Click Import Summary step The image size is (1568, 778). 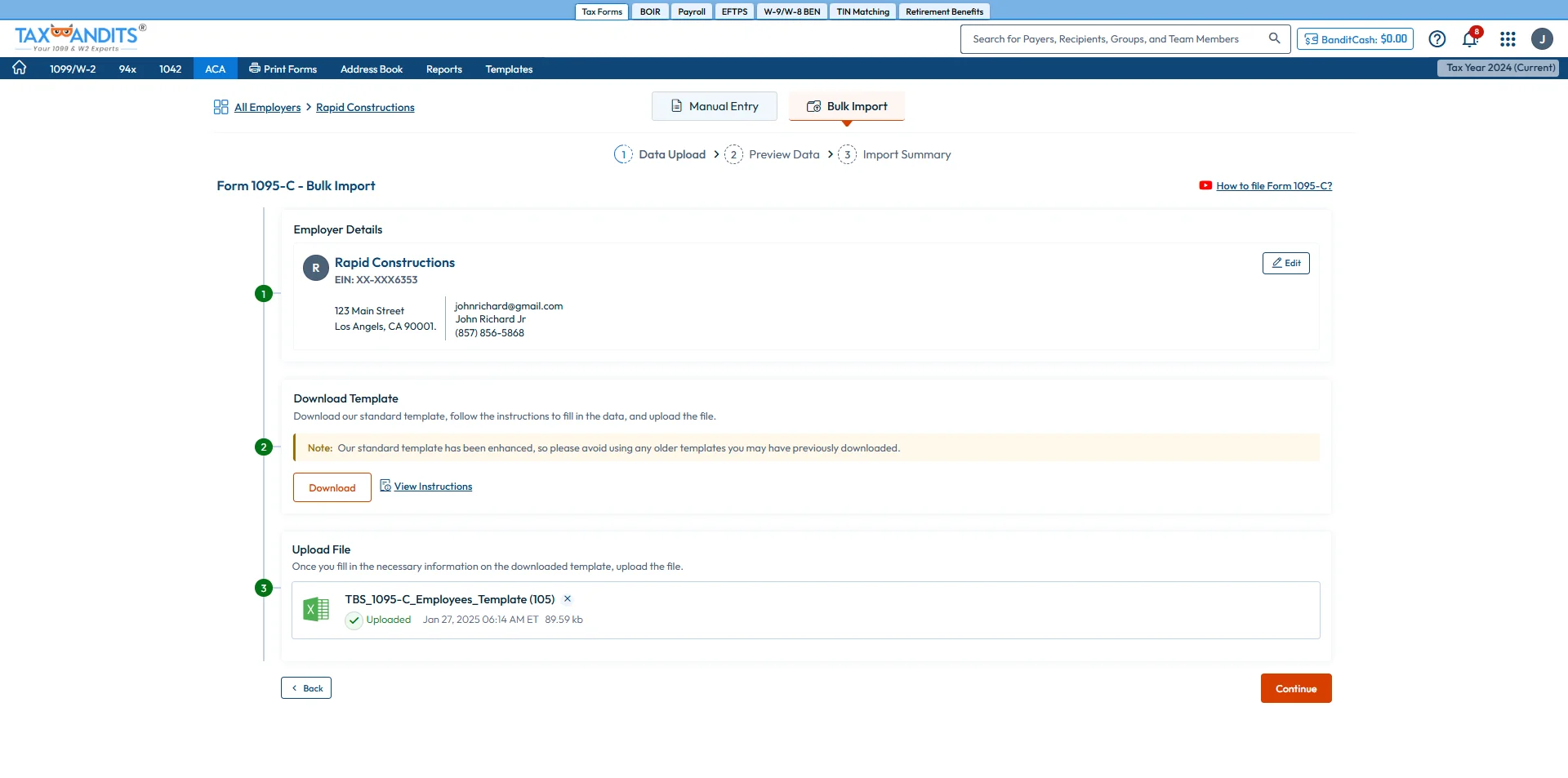pos(895,154)
